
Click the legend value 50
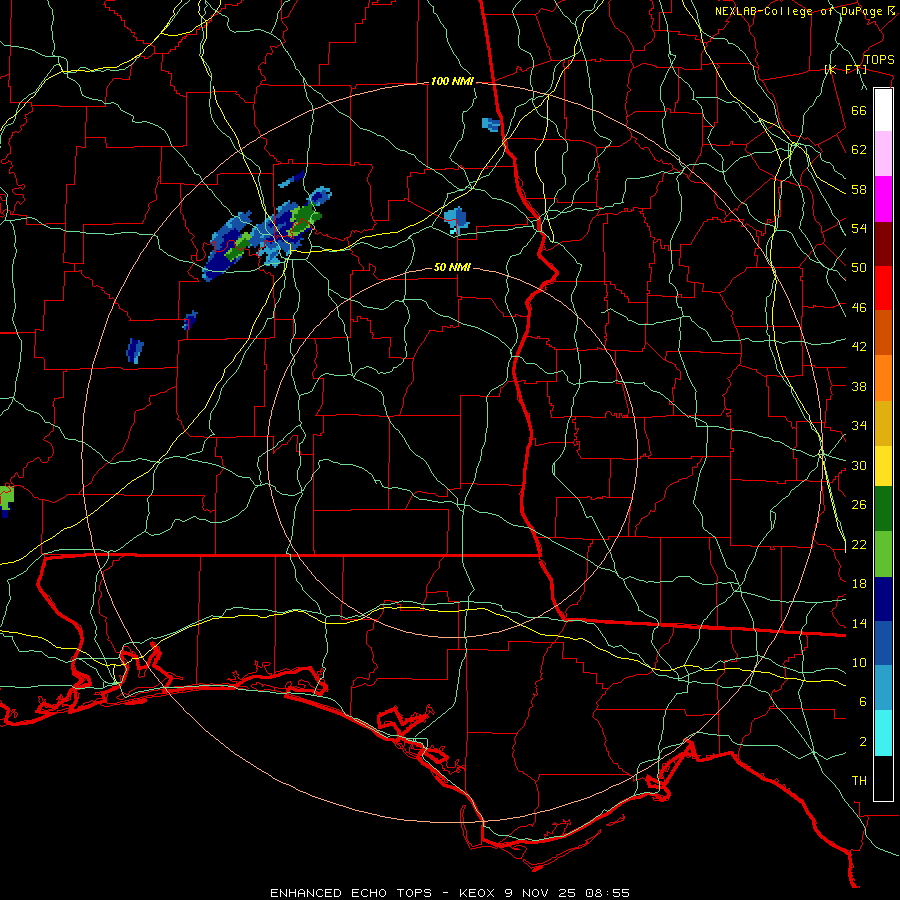859,268
